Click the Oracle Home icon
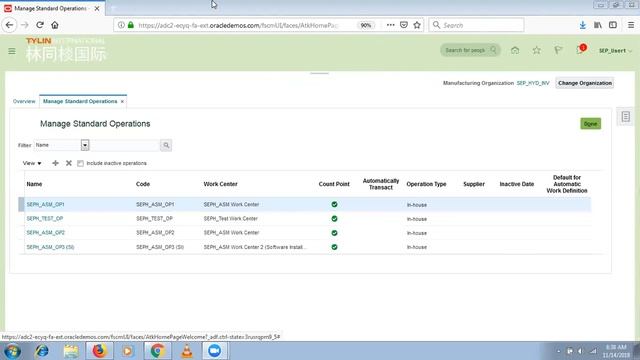This screenshot has width=640, height=360. 515,50
